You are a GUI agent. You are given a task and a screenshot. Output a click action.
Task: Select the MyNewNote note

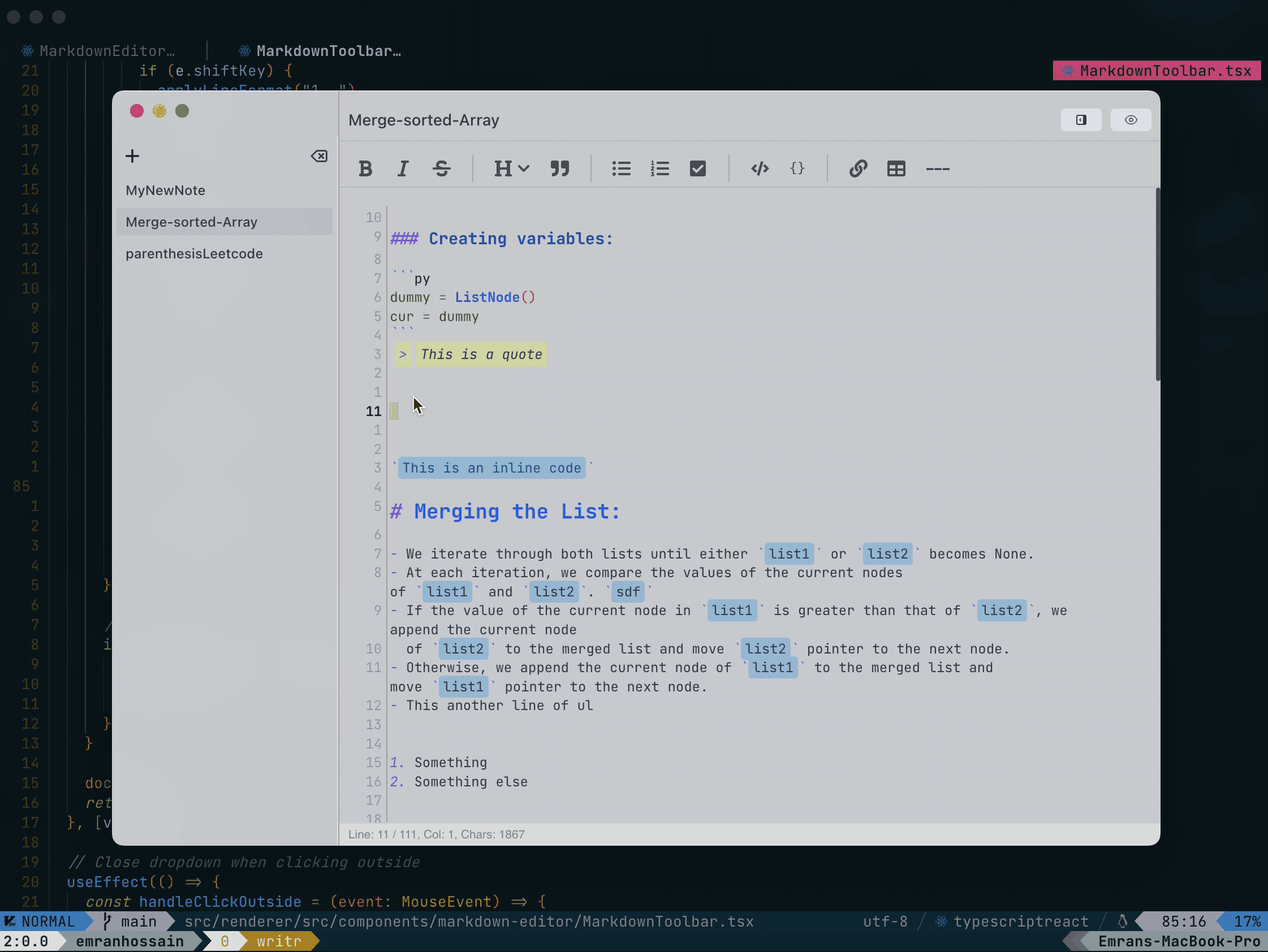point(166,191)
